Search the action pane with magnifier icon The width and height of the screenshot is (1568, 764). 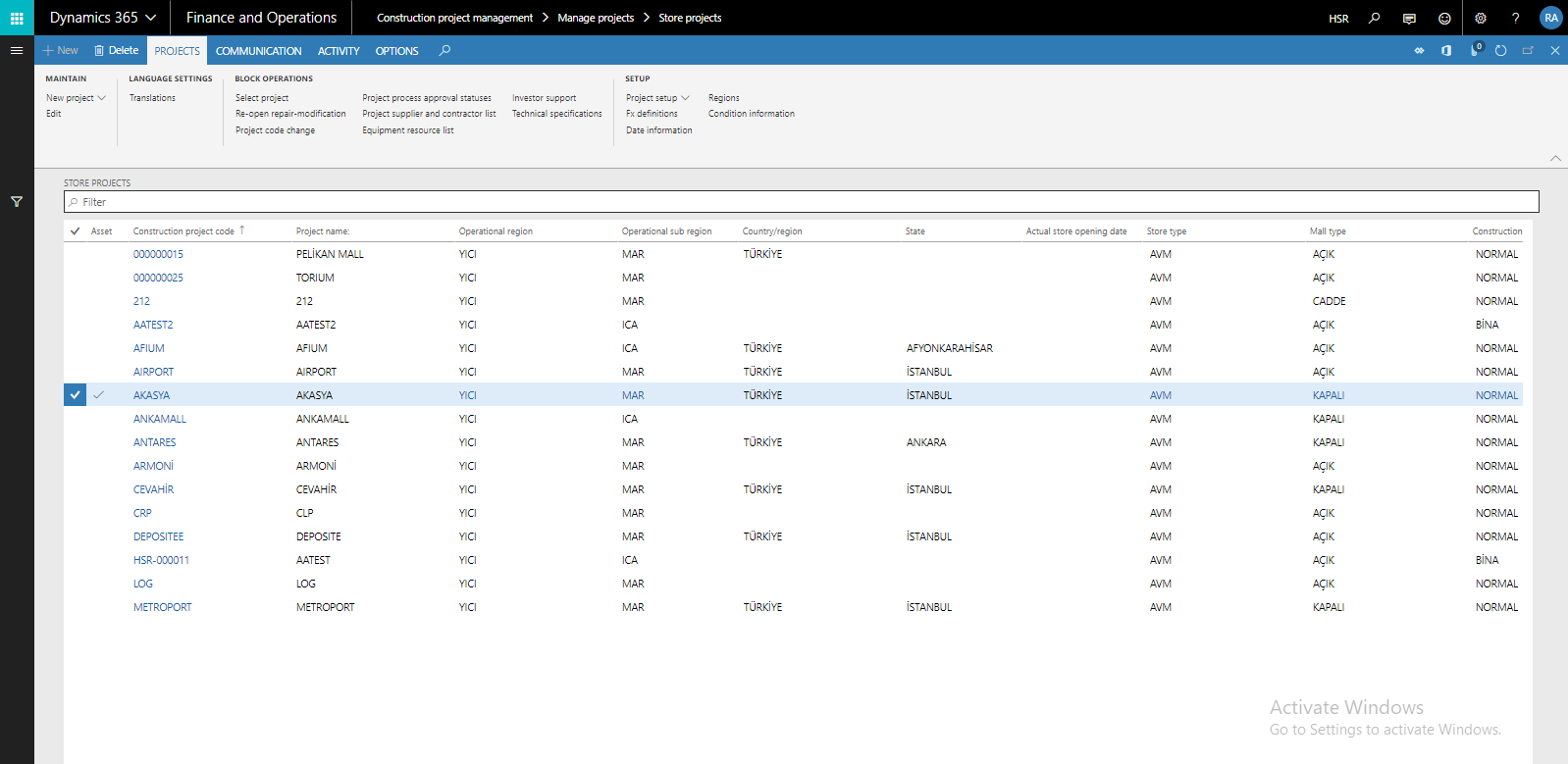[444, 50]
